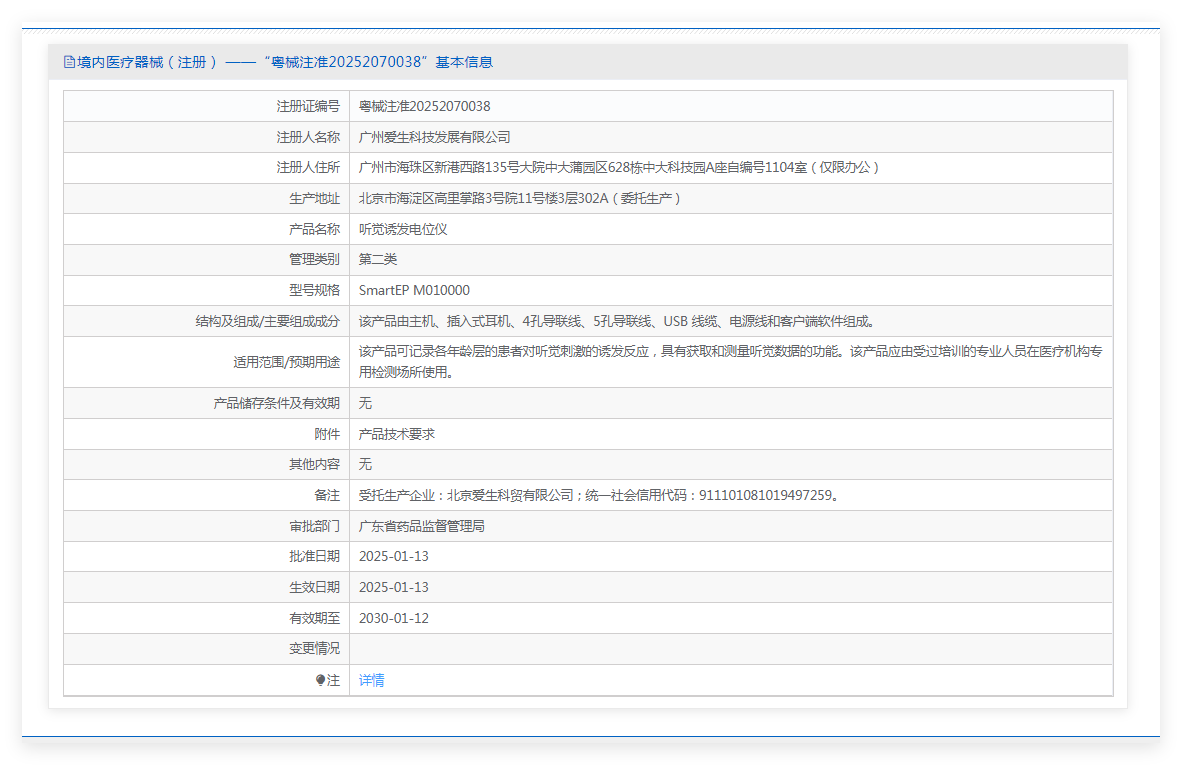This screenshot has height=765, width=1182.
Task: Select registration number value 粤械注准20252070038
Action: (x=424, y=106)
